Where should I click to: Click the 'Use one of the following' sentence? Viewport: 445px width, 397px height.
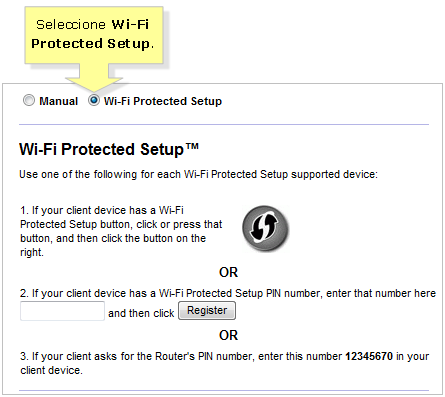pyautogui.click(x=198, y=174)
